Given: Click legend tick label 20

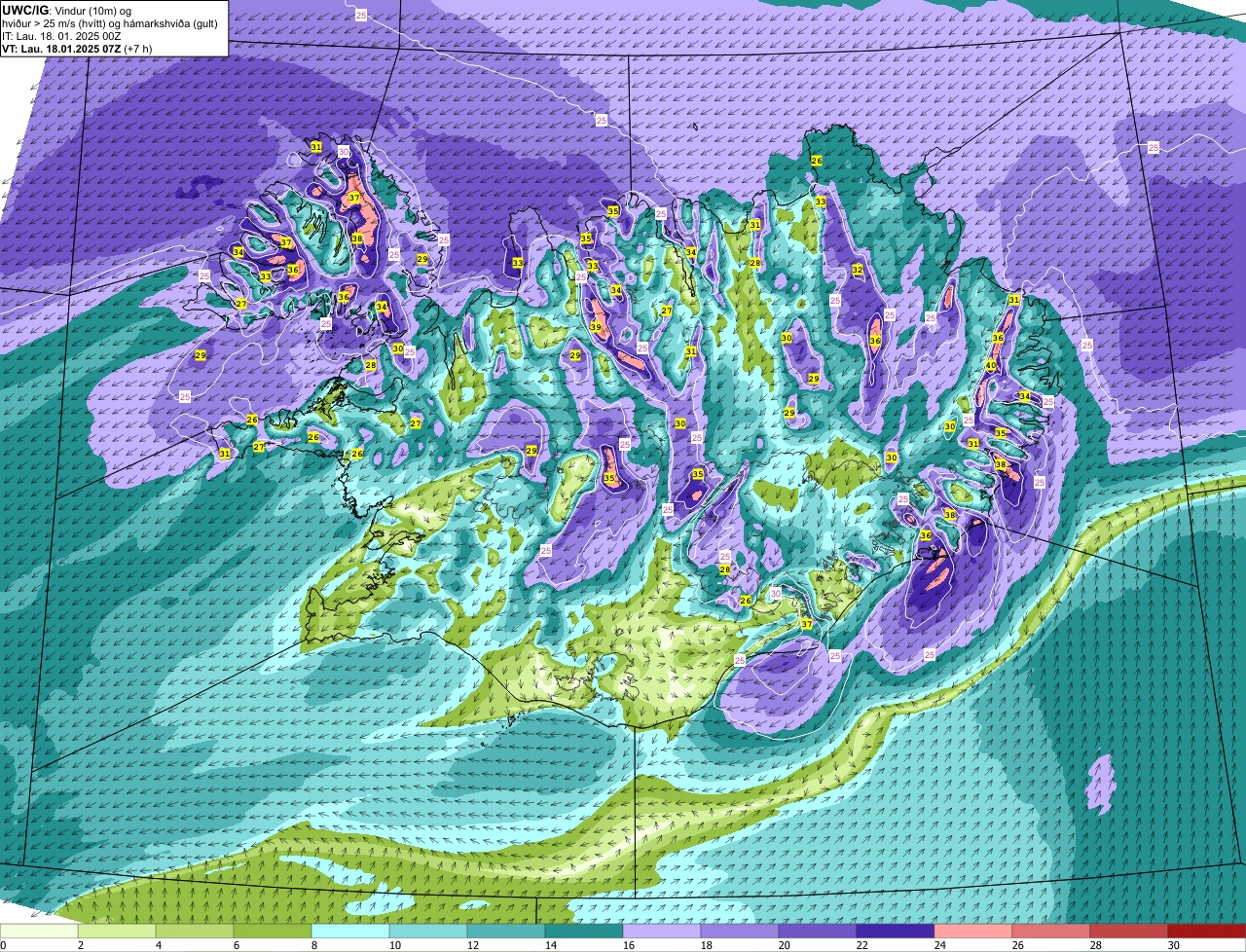Looking at the screenshot, I should 784,945.
